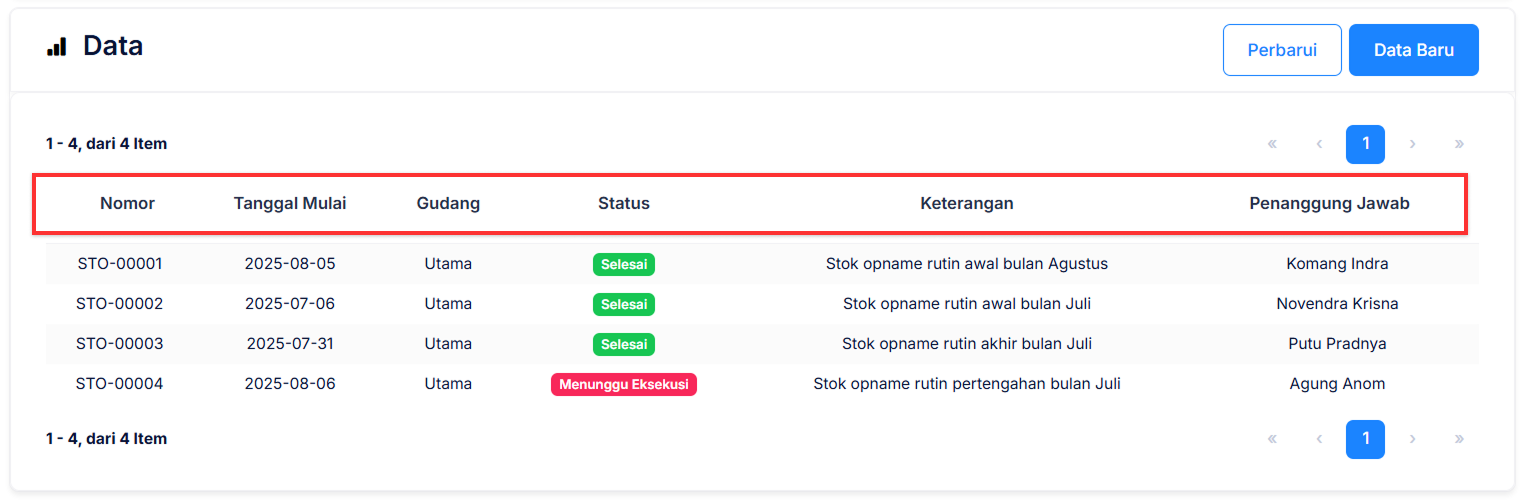The height and width of the screenshot is (500, 1525).
Task: Go to first page in top pagination
Action: (x=1272, y=144)
